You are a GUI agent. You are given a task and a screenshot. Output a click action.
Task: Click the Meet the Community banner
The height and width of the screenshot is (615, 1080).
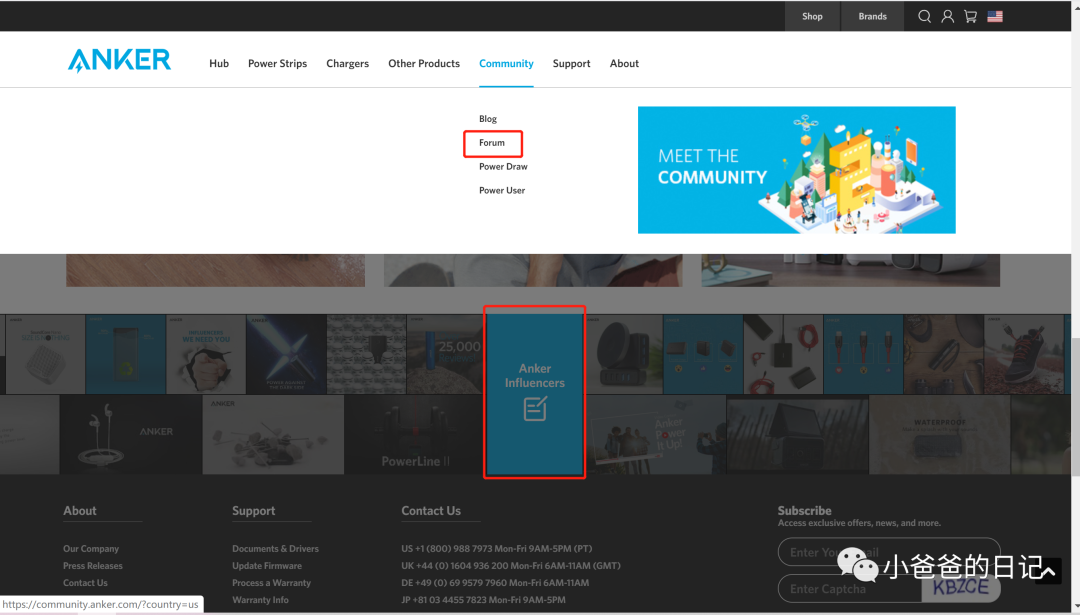coord(796,169)
